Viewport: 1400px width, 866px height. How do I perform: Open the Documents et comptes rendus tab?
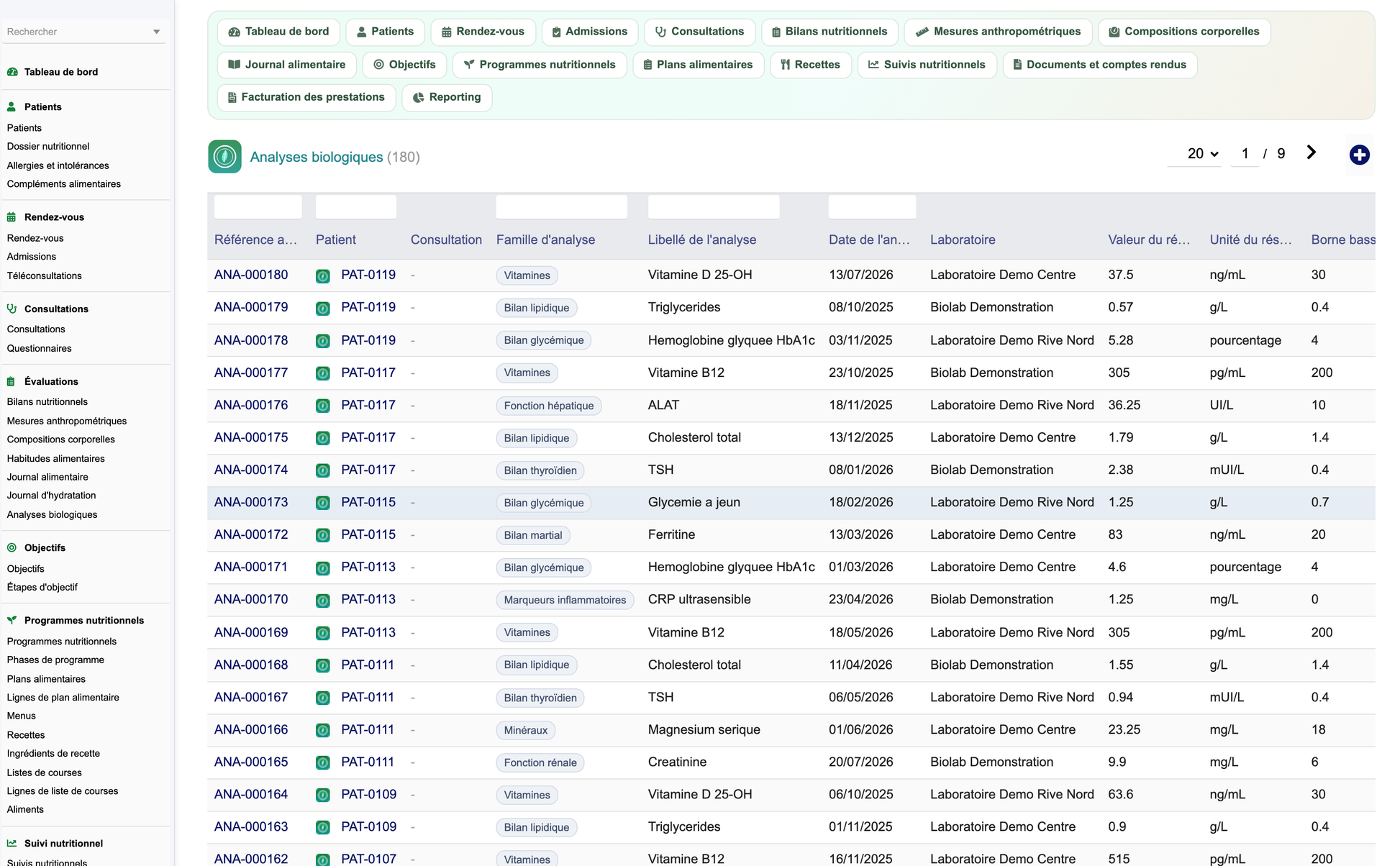coord(1099,65)
